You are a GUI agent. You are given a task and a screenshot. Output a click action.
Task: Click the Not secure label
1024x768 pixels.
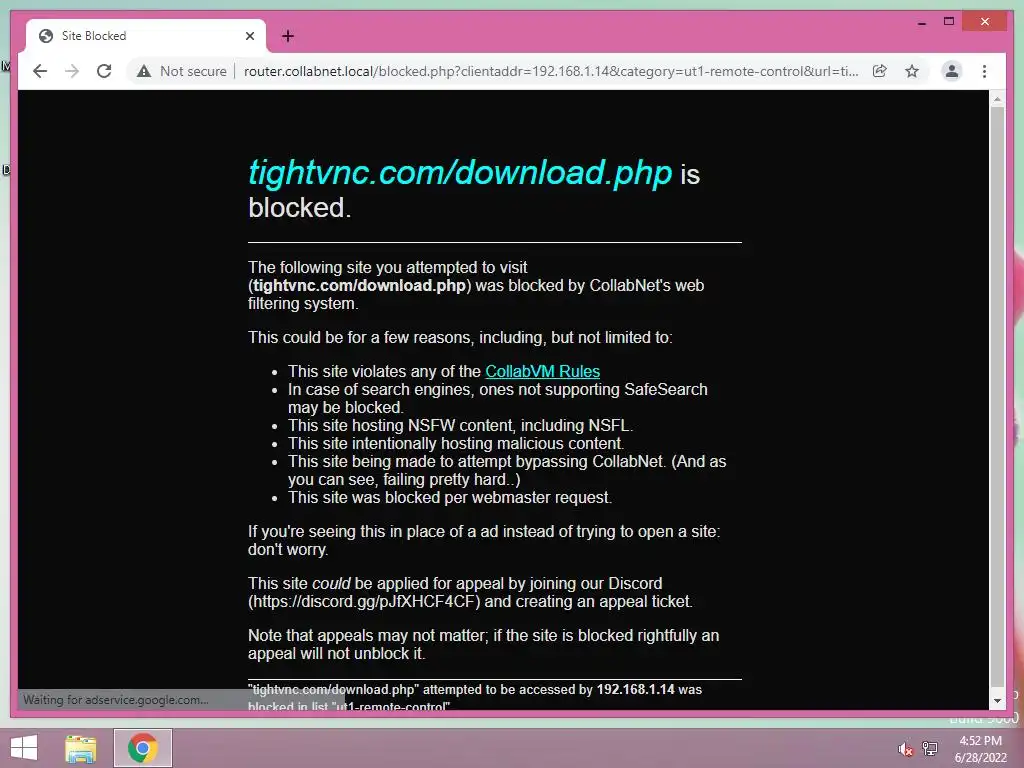193,71
